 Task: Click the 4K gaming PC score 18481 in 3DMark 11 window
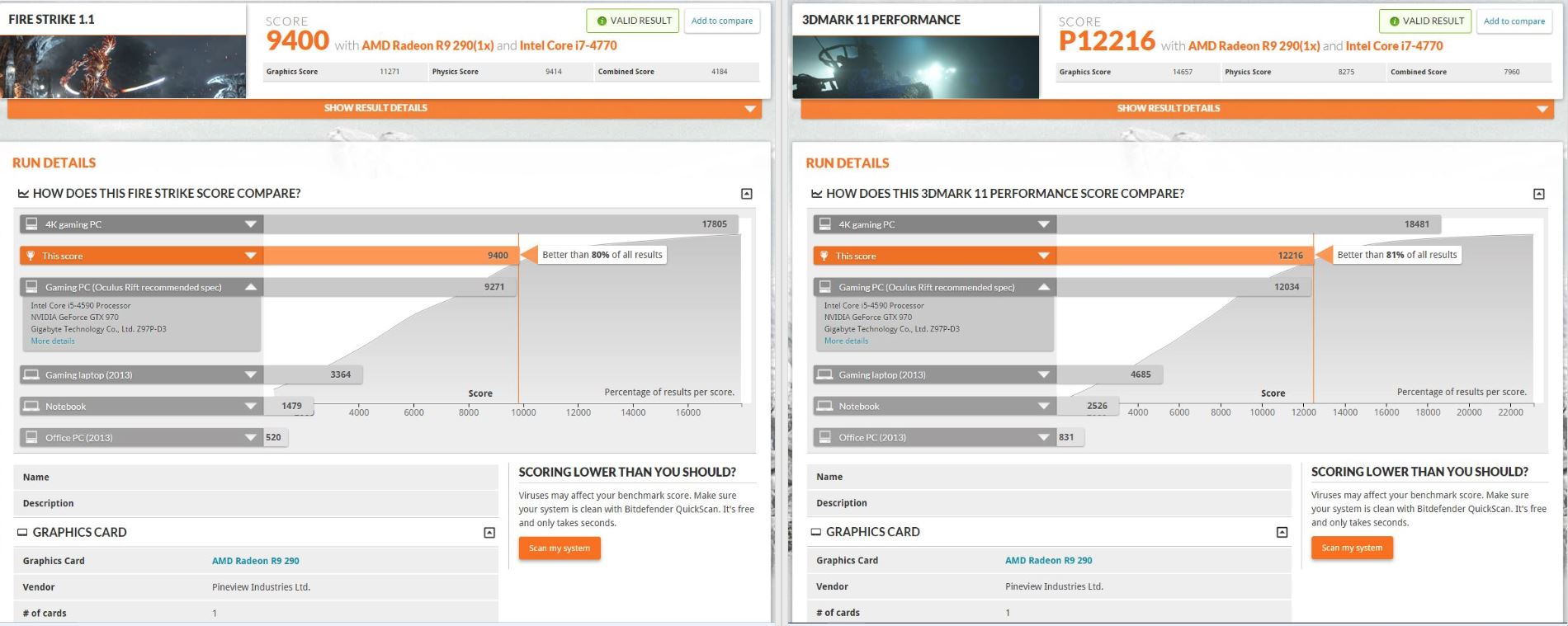[x=1417, y=224]
